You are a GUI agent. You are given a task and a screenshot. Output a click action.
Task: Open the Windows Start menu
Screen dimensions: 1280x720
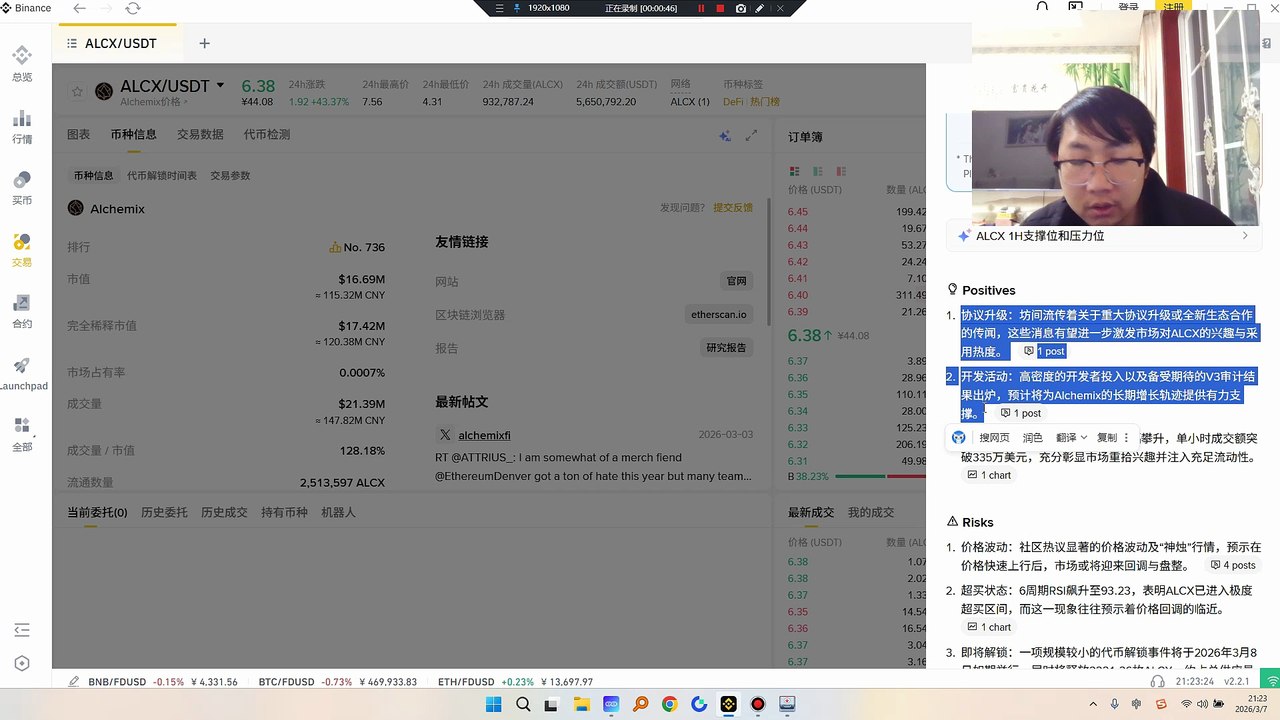(x=494, y=704)
